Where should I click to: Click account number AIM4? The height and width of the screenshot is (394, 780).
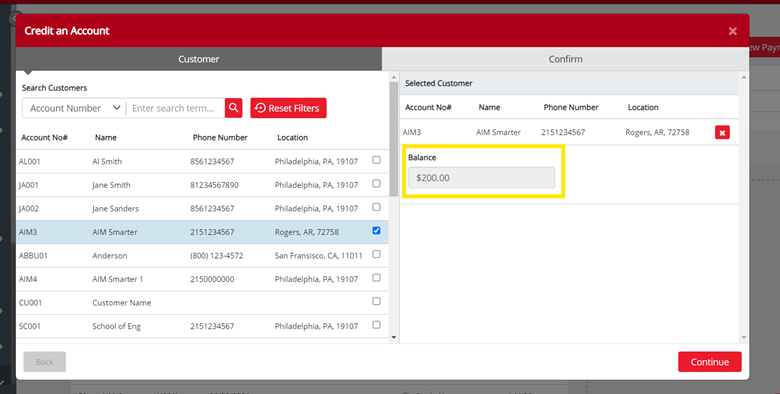(28, 279)
